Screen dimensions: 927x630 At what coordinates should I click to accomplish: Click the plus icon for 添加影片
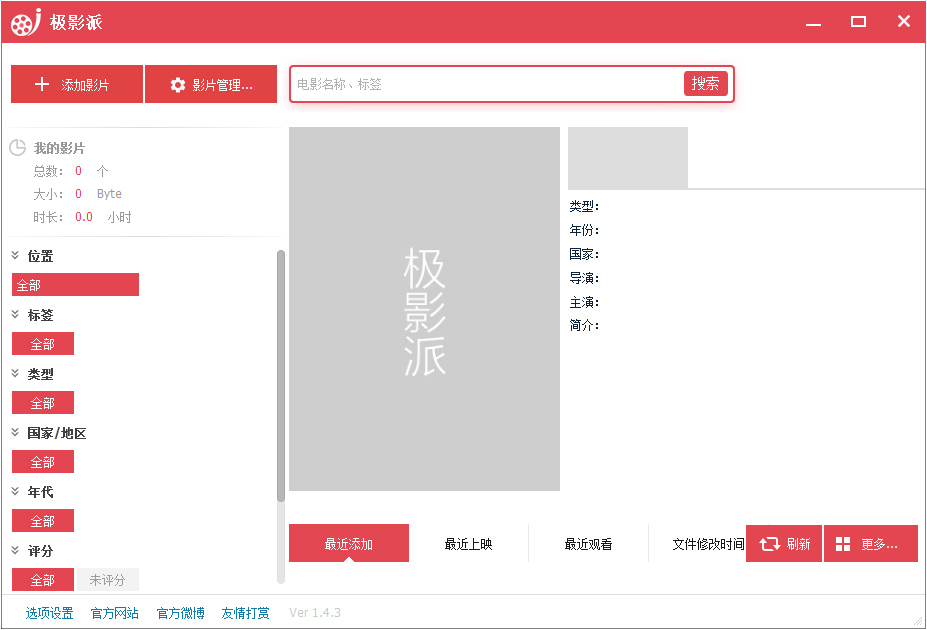pos(42,85)
